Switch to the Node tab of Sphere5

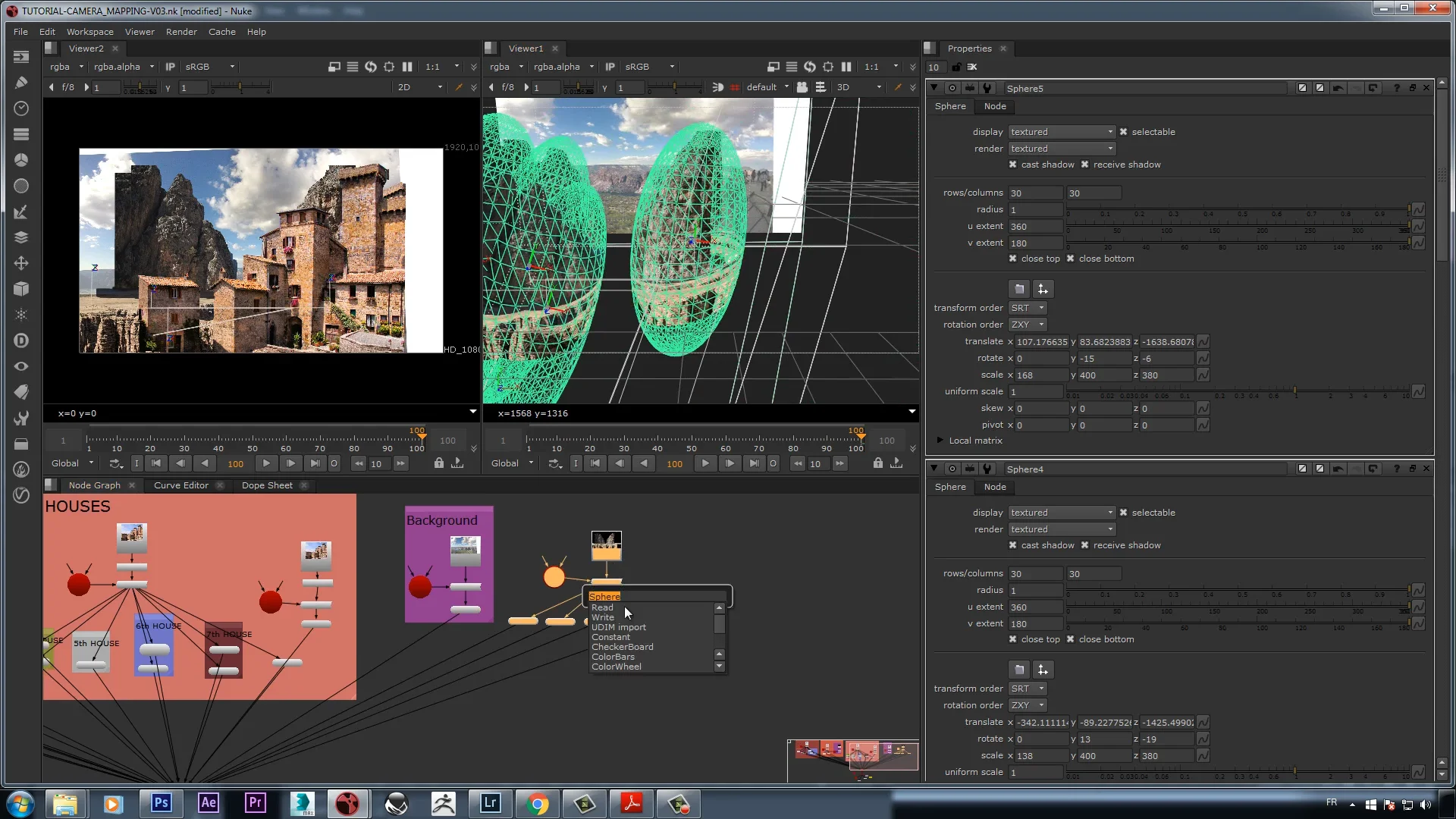coord(994,106)
